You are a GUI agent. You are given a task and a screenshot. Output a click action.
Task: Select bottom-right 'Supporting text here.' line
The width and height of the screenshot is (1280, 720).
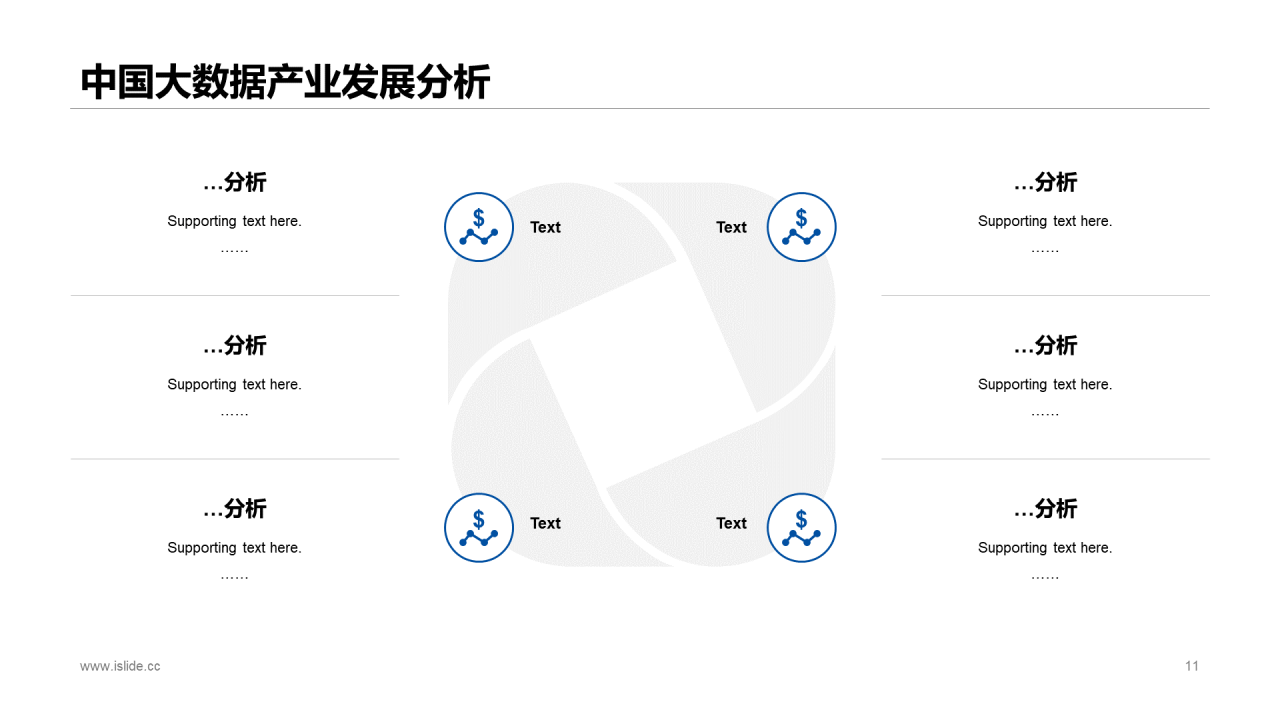pos(1045,547)
